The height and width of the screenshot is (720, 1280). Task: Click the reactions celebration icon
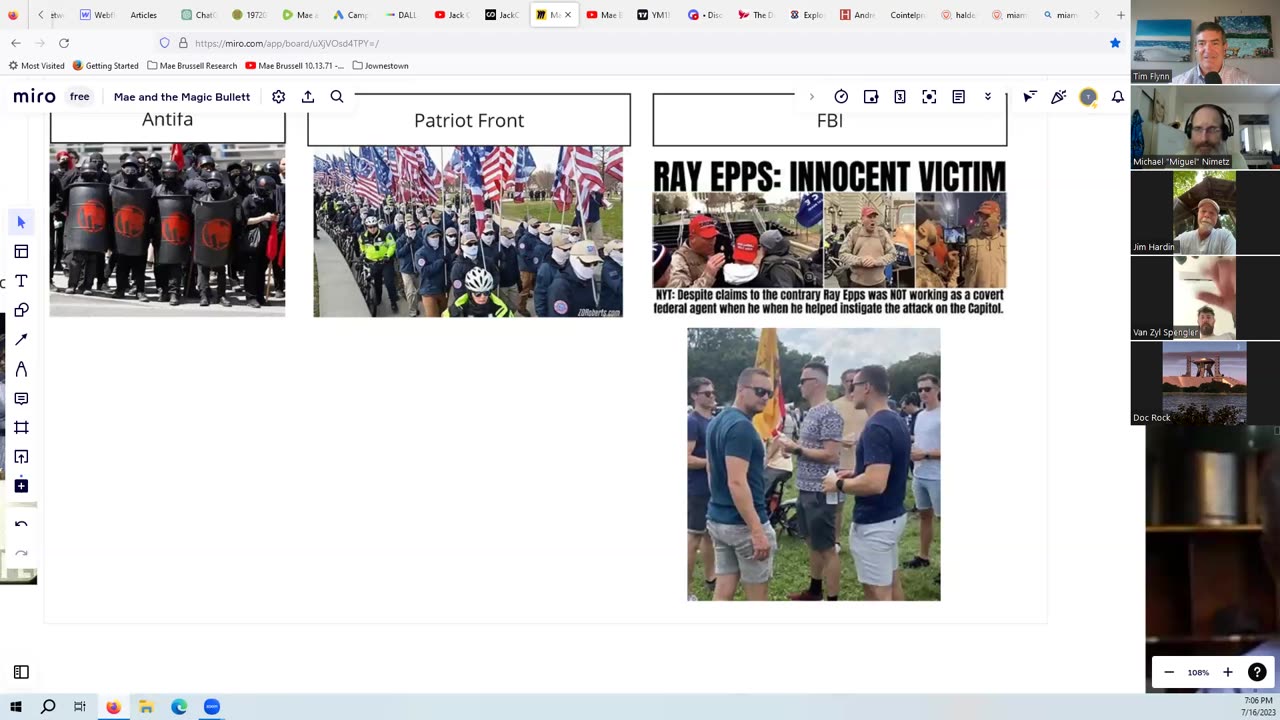(x=1059, y=97)
